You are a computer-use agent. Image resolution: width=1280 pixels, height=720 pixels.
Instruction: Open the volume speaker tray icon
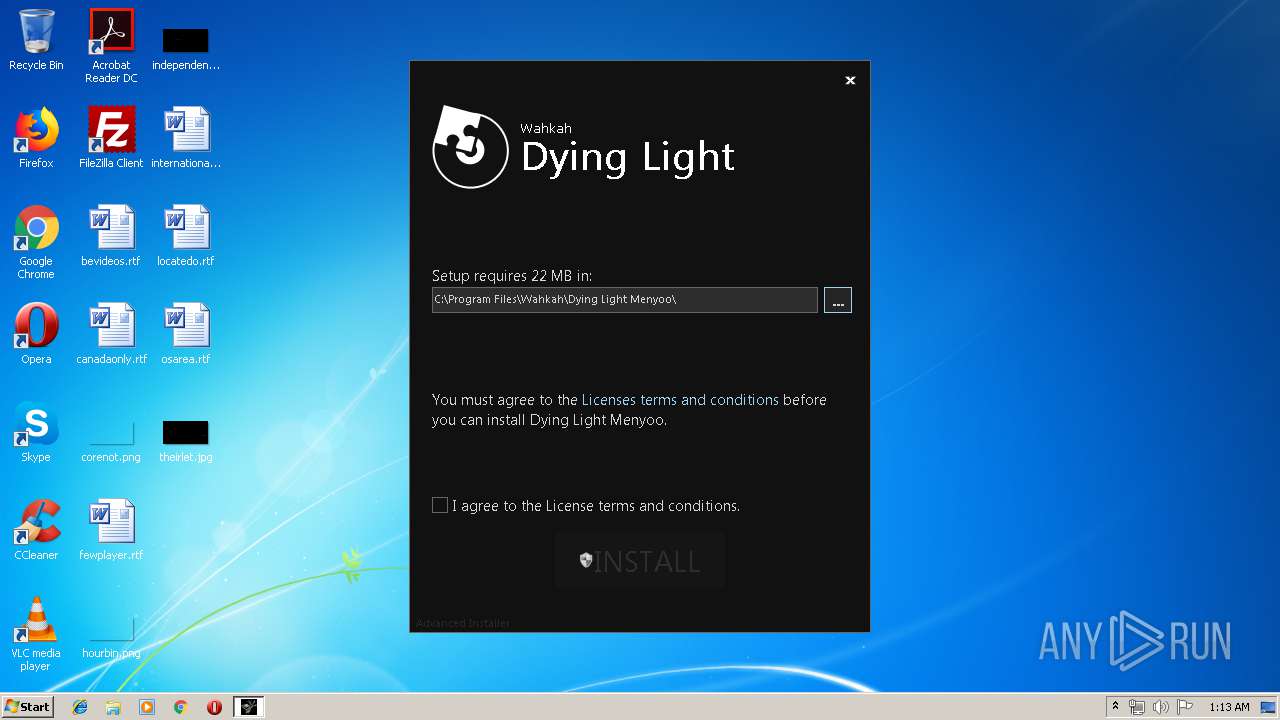[x=1161, y=707]
